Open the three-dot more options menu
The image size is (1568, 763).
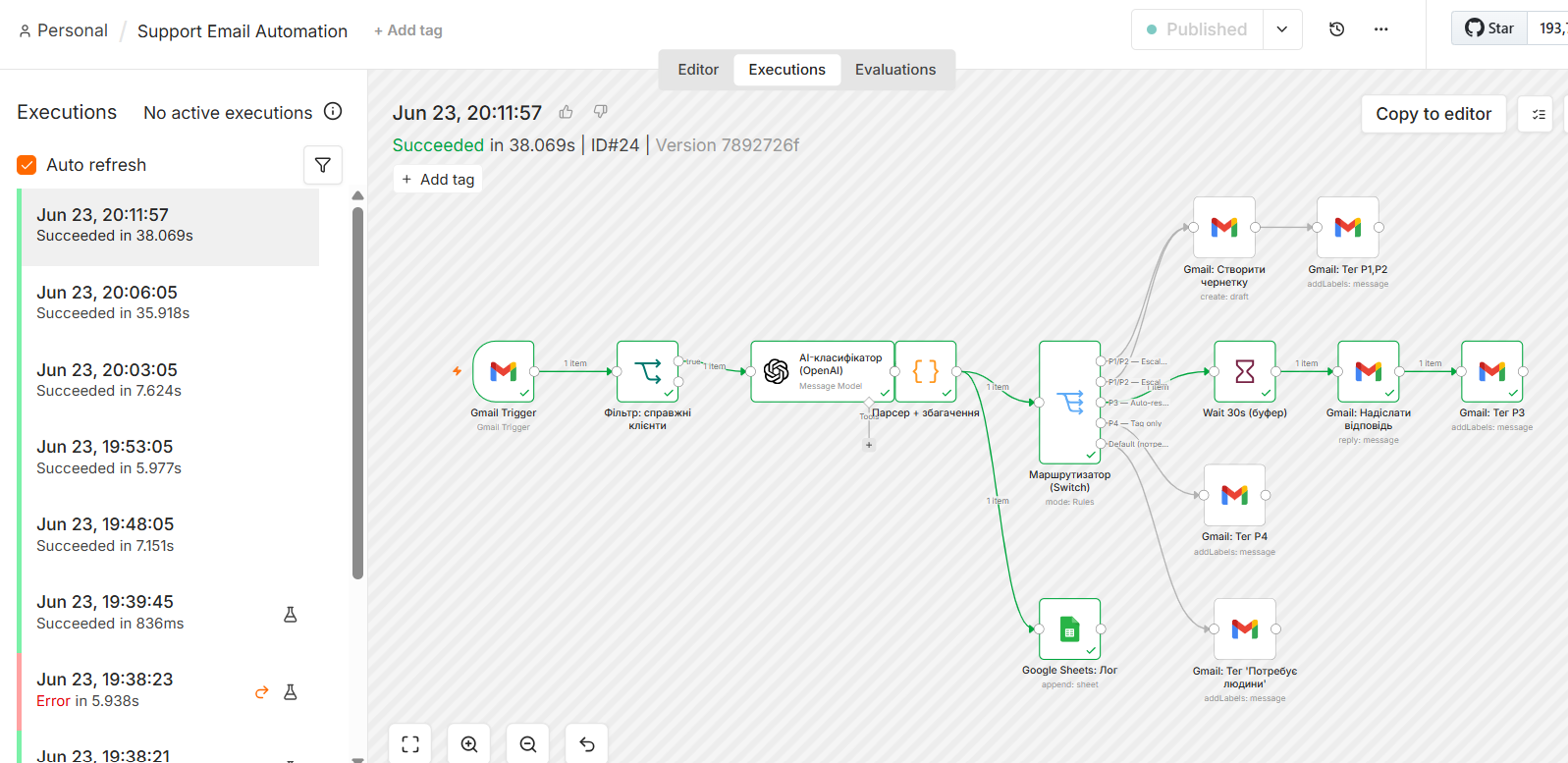[1381, 29]
